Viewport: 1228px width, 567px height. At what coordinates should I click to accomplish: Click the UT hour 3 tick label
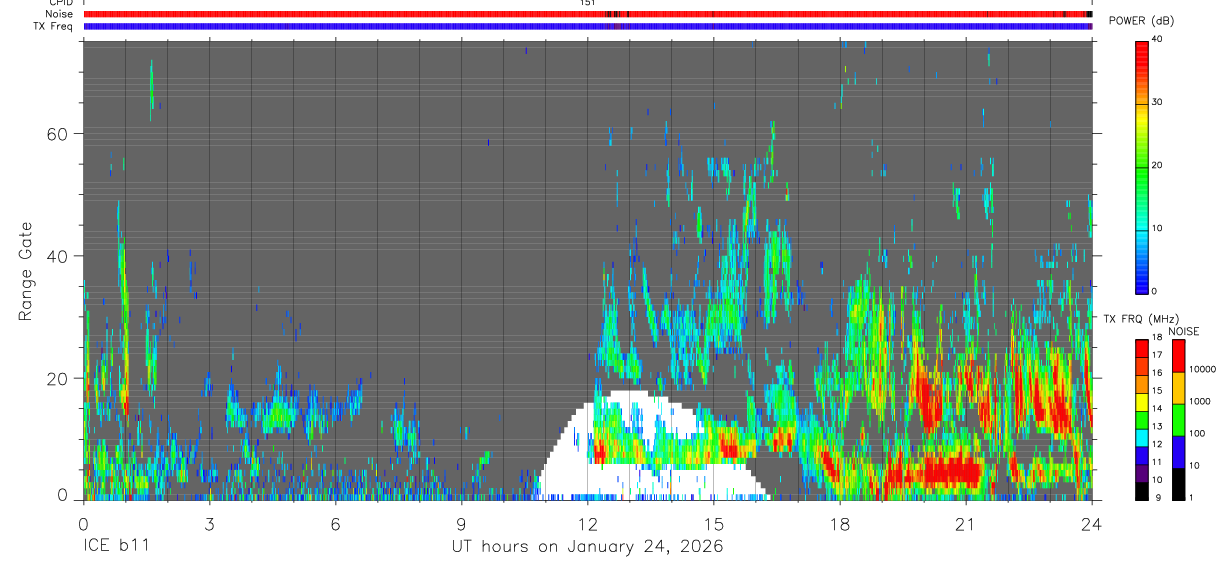210,524
